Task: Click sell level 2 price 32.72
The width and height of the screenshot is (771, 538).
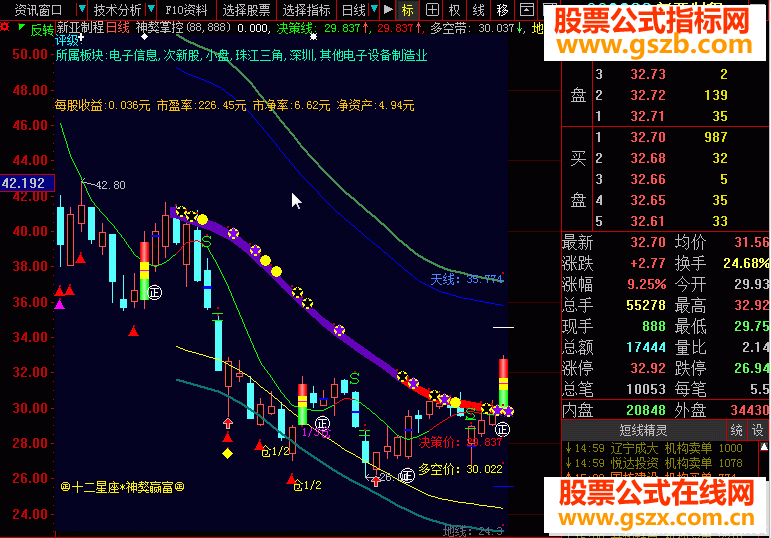Action: point(648,95)
